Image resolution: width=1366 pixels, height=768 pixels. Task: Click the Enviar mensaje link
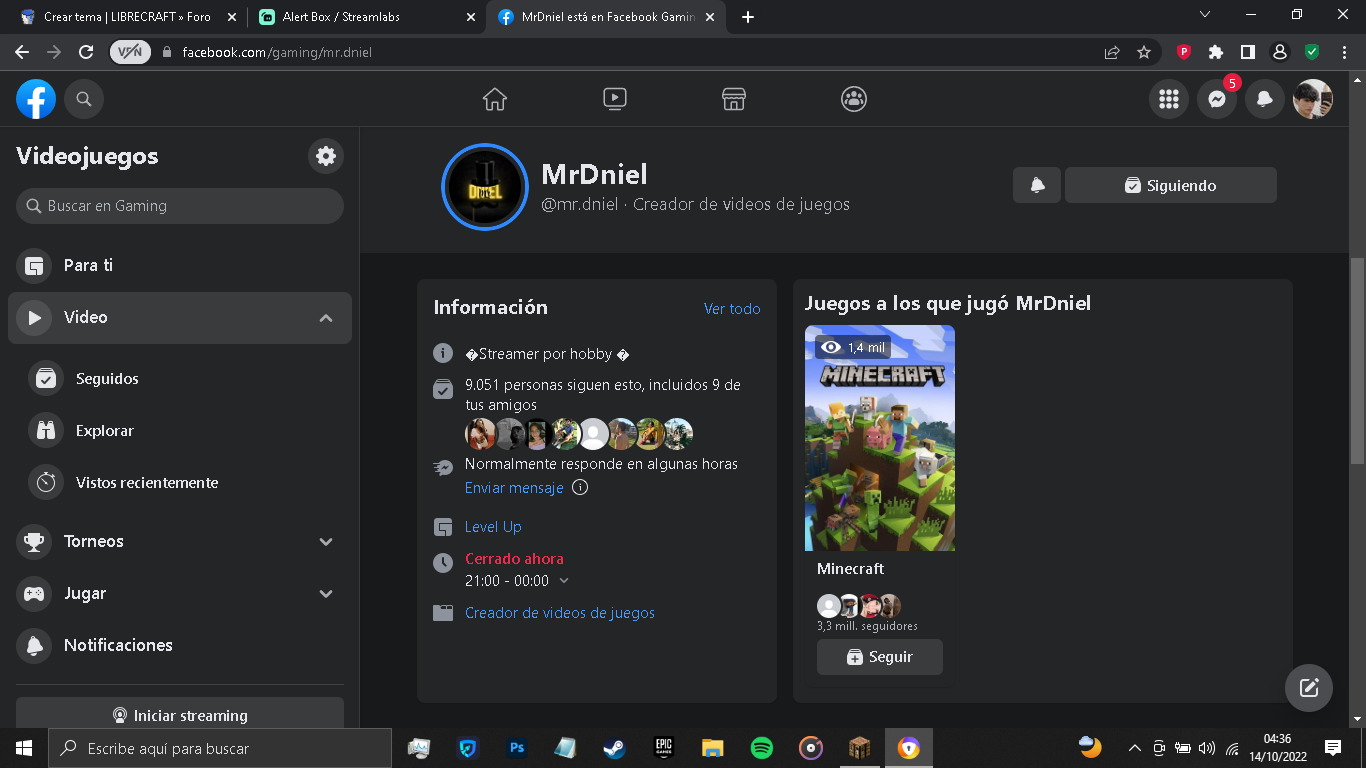[514, 488]
